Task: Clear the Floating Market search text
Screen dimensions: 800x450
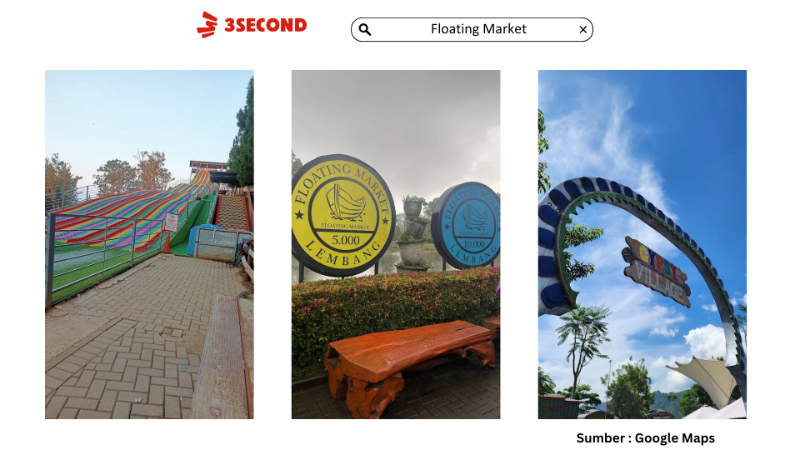Action: pyautogui.click(x=583, y=30)
